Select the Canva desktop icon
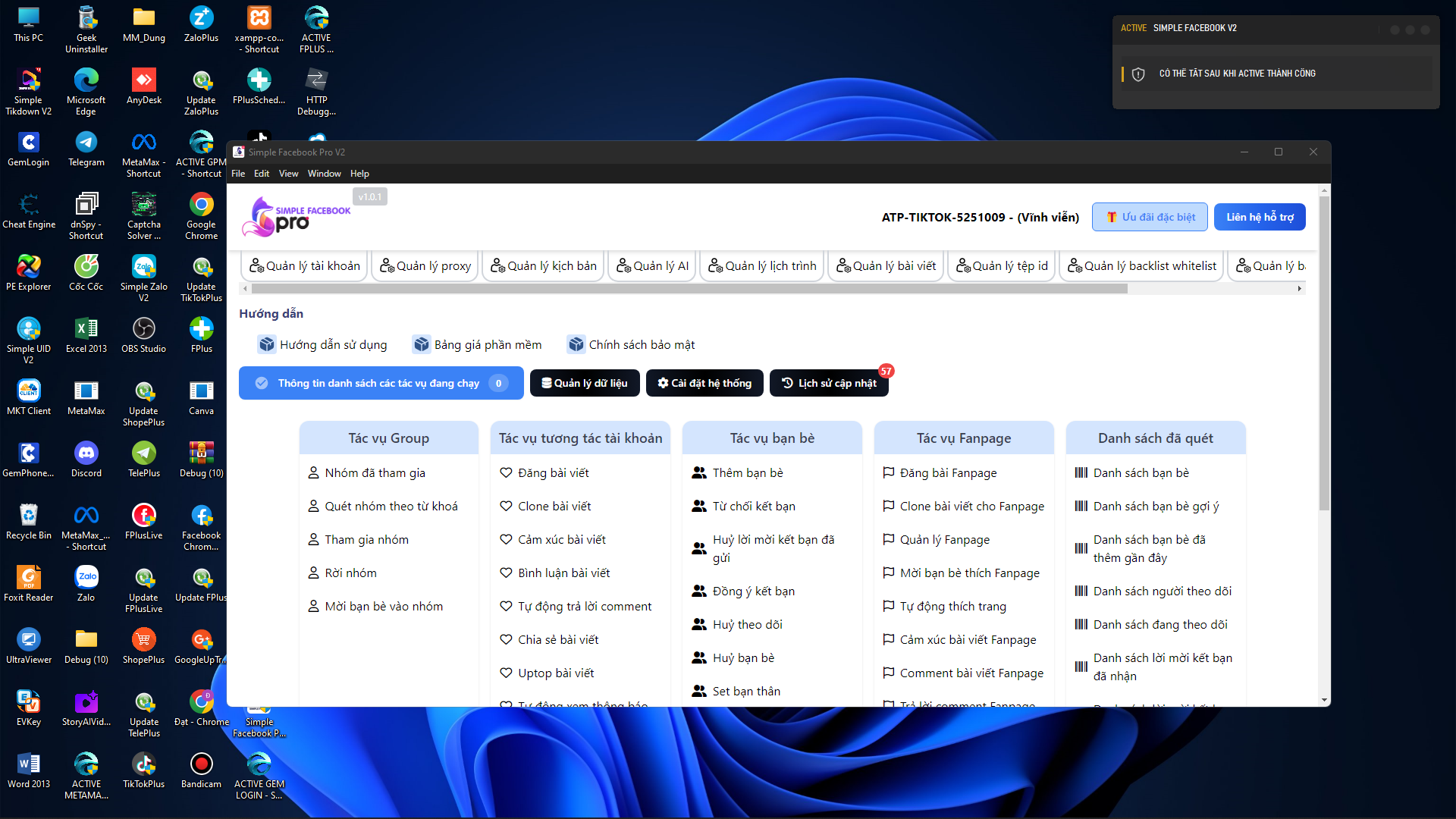This screenshot has width=1456, height=819. point(201,397)
